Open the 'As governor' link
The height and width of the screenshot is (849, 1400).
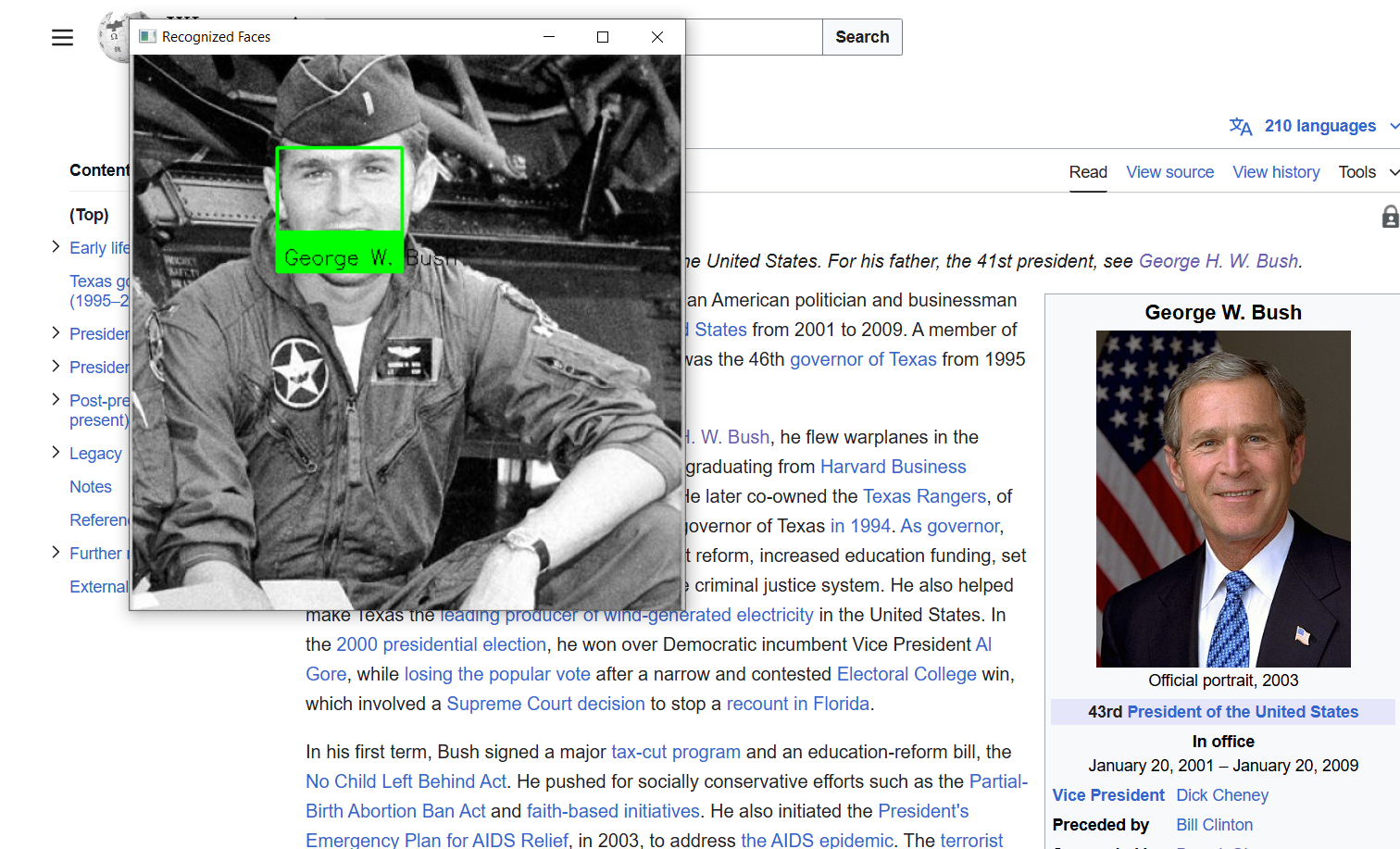click(x=950, y=526)
